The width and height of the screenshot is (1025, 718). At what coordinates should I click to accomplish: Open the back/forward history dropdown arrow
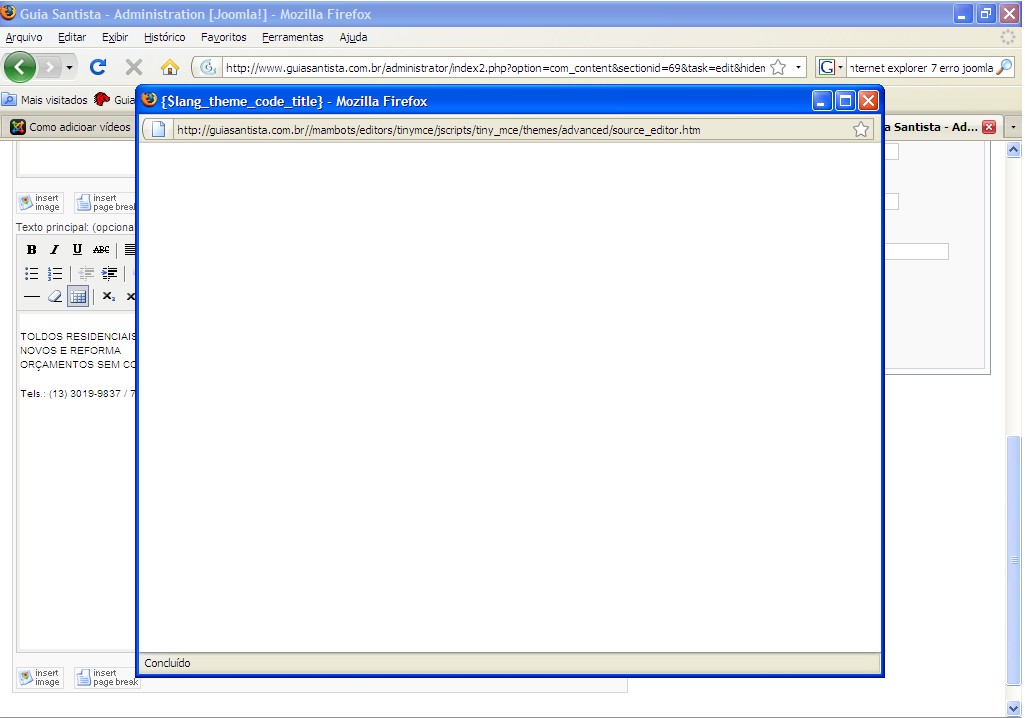click(69, 67)
